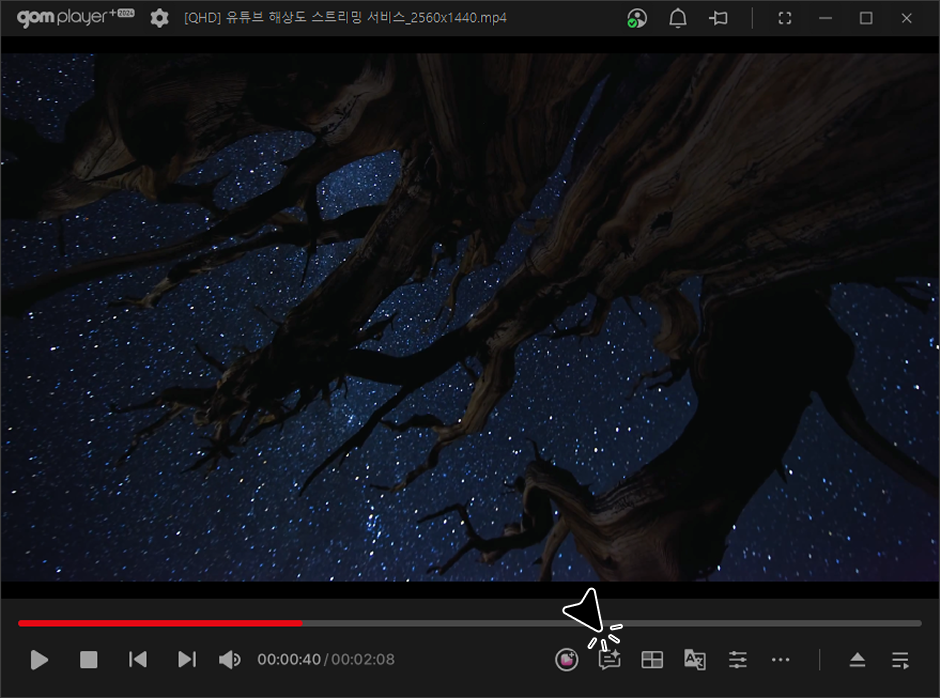Open the multi-screen layout grid icon

(652, 660)
